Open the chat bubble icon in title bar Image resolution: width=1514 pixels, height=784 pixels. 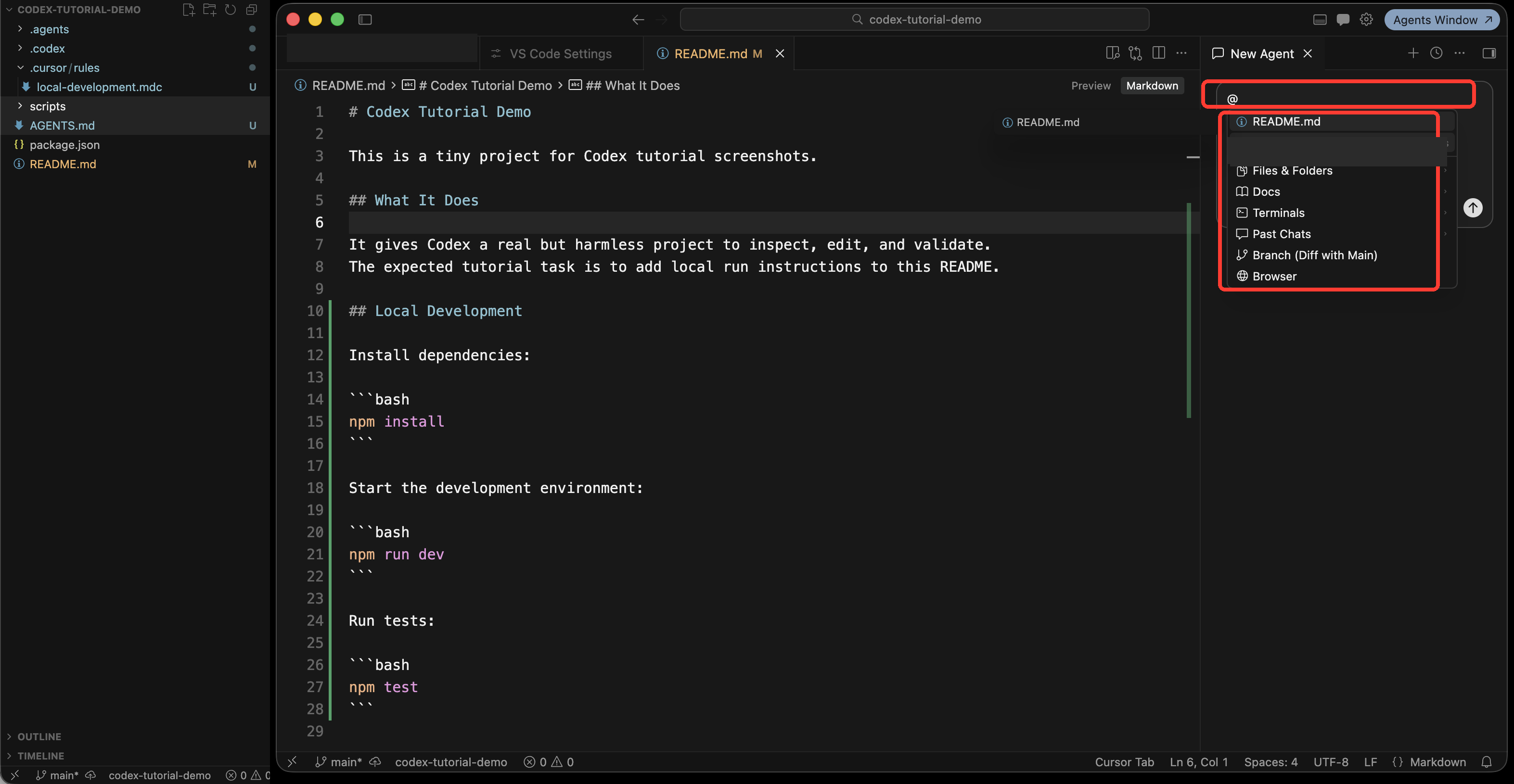[1343, 19]
